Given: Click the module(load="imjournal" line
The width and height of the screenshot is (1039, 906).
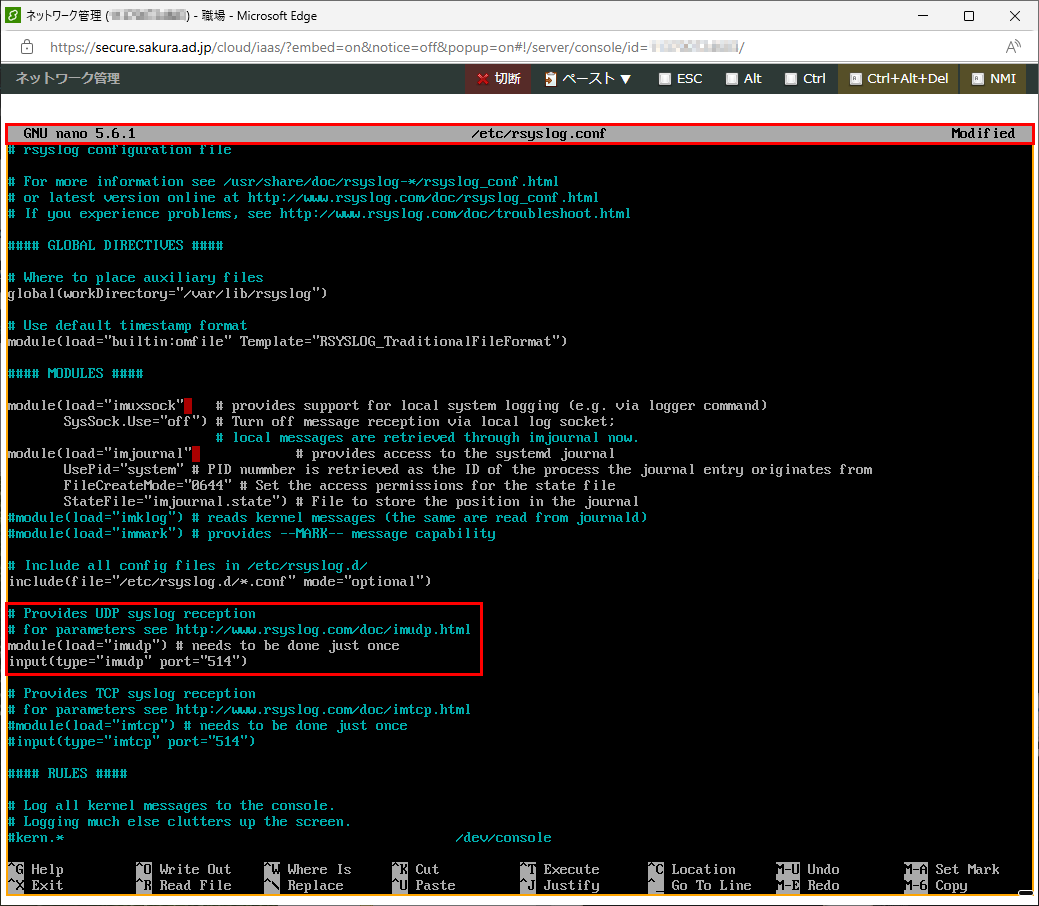Looking at the screenshot, I should tap(311, 453).
